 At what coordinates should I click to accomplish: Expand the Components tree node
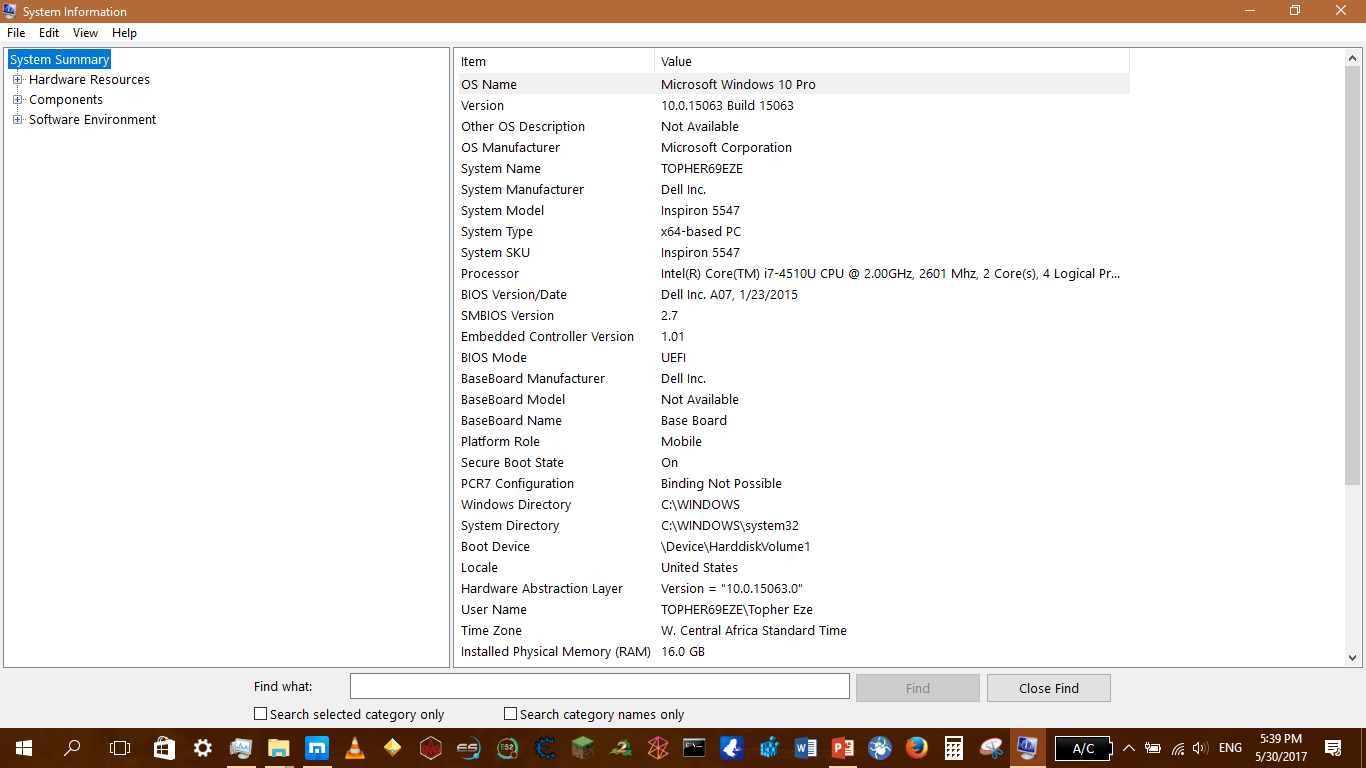click(17, 100)
